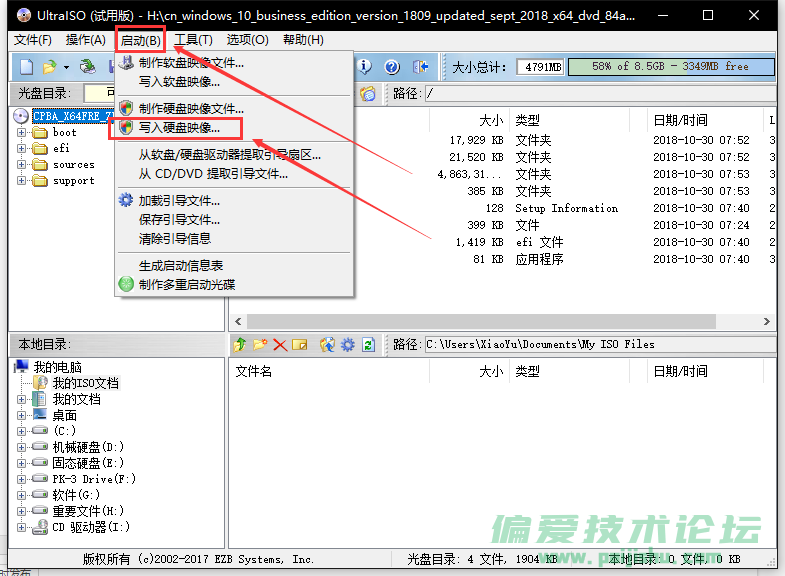Screen dimensions: 785x576
Task: Select 写入硬盘映像 from the menu
Action: 179,128
